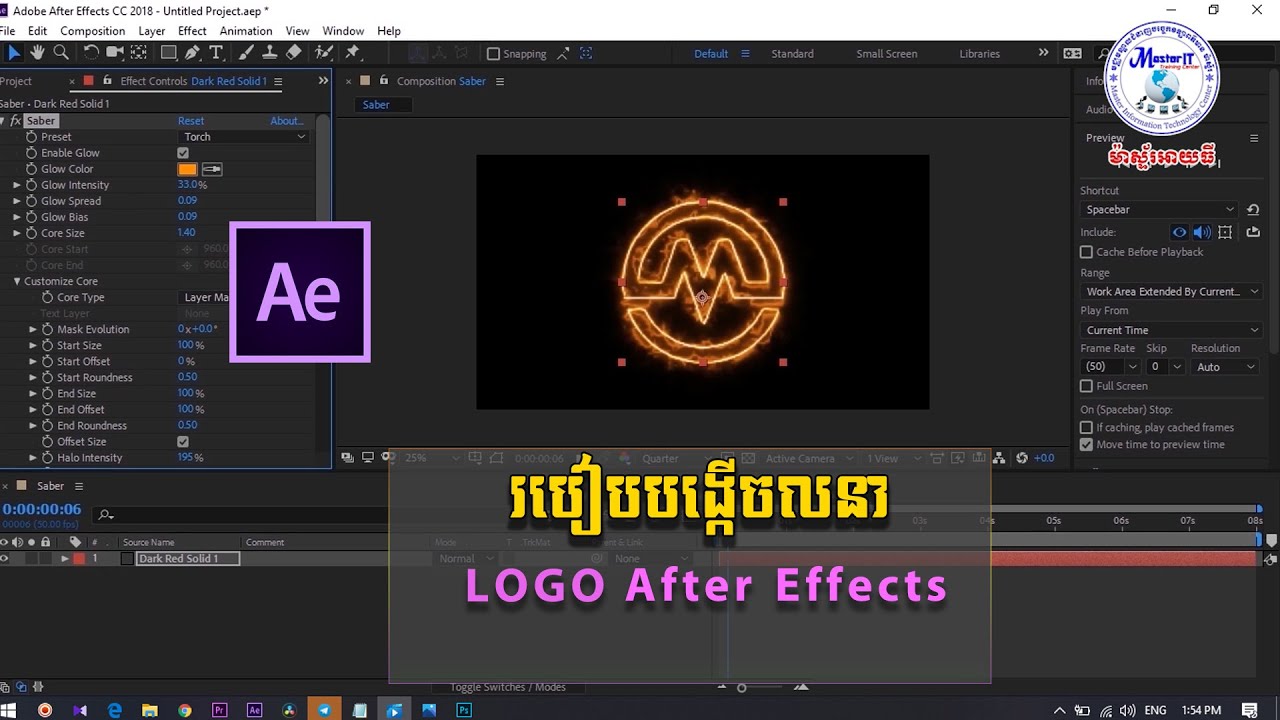Viewport: 1280px width, 720px height.
Task: Toggle the Snapping checkbox
Action: [493, 54]
